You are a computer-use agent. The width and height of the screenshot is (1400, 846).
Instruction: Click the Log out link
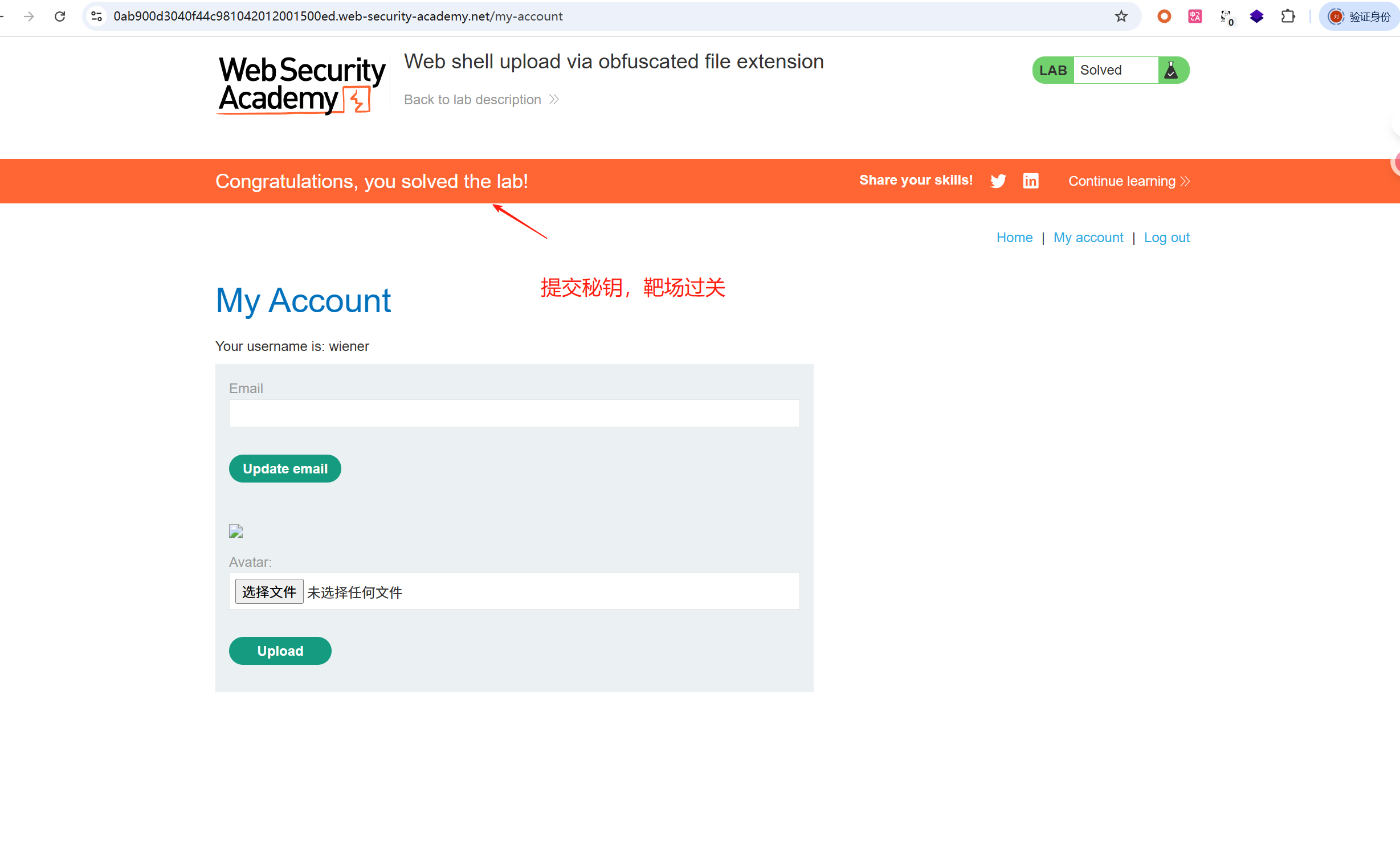click(x=1166, y=238)
